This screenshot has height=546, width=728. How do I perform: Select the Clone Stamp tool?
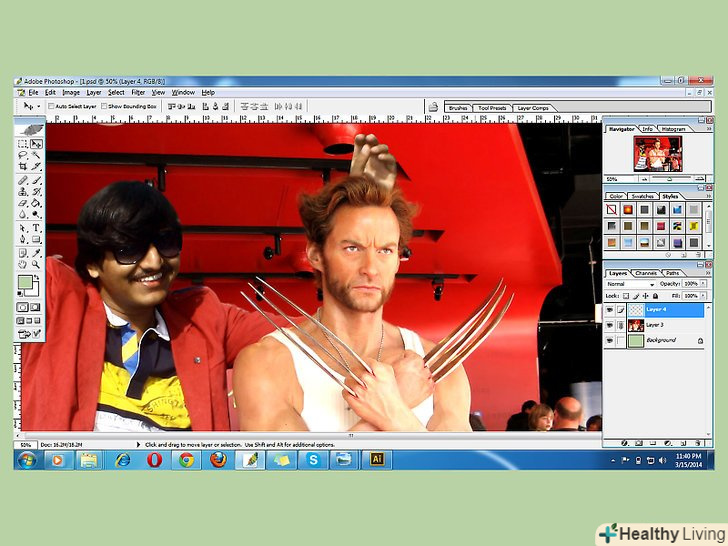click(23, 192)
